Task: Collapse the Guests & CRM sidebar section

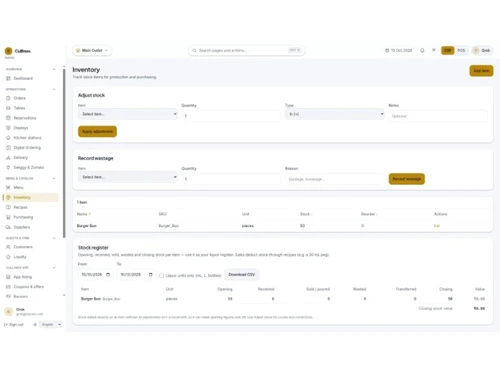Action: tap(54, 238)
